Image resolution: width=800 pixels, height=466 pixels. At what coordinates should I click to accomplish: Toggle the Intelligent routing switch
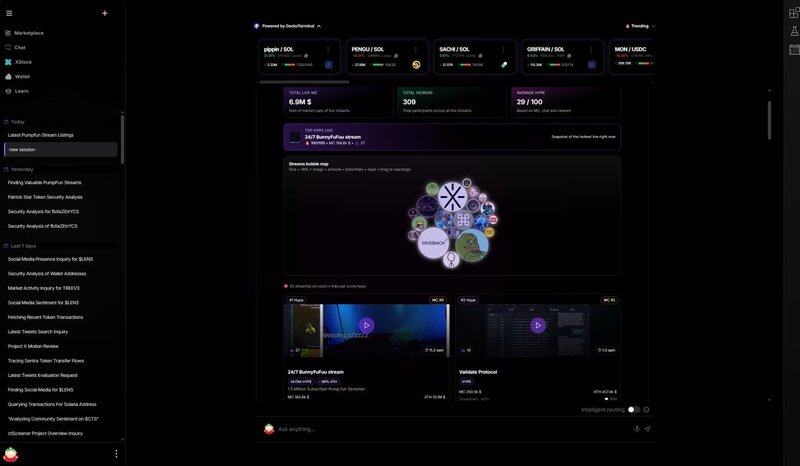pyautogui.click(x=633, y=409)
